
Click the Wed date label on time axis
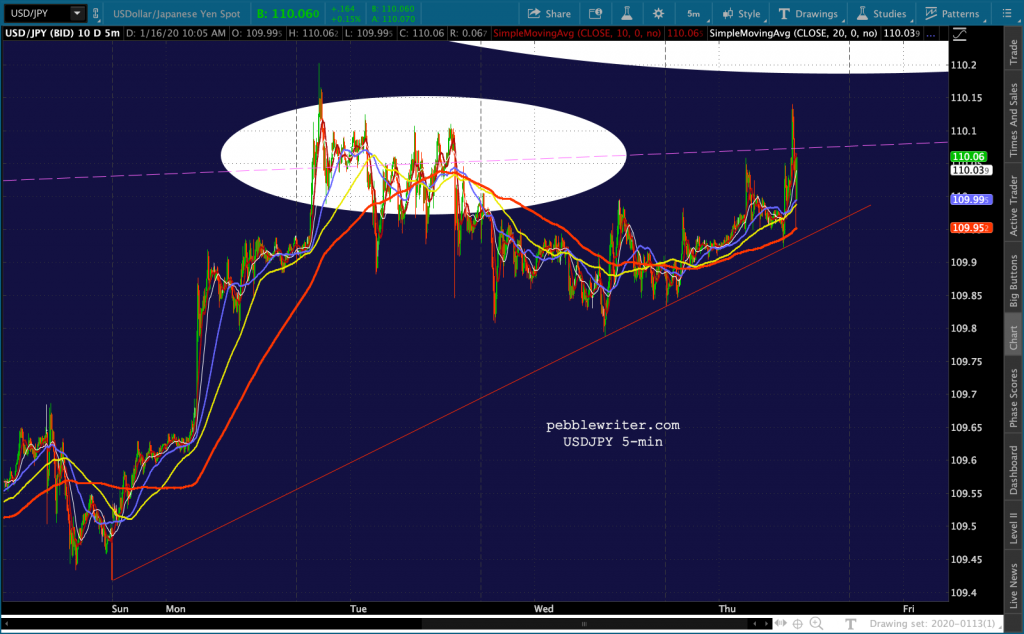tap(543, 609)
